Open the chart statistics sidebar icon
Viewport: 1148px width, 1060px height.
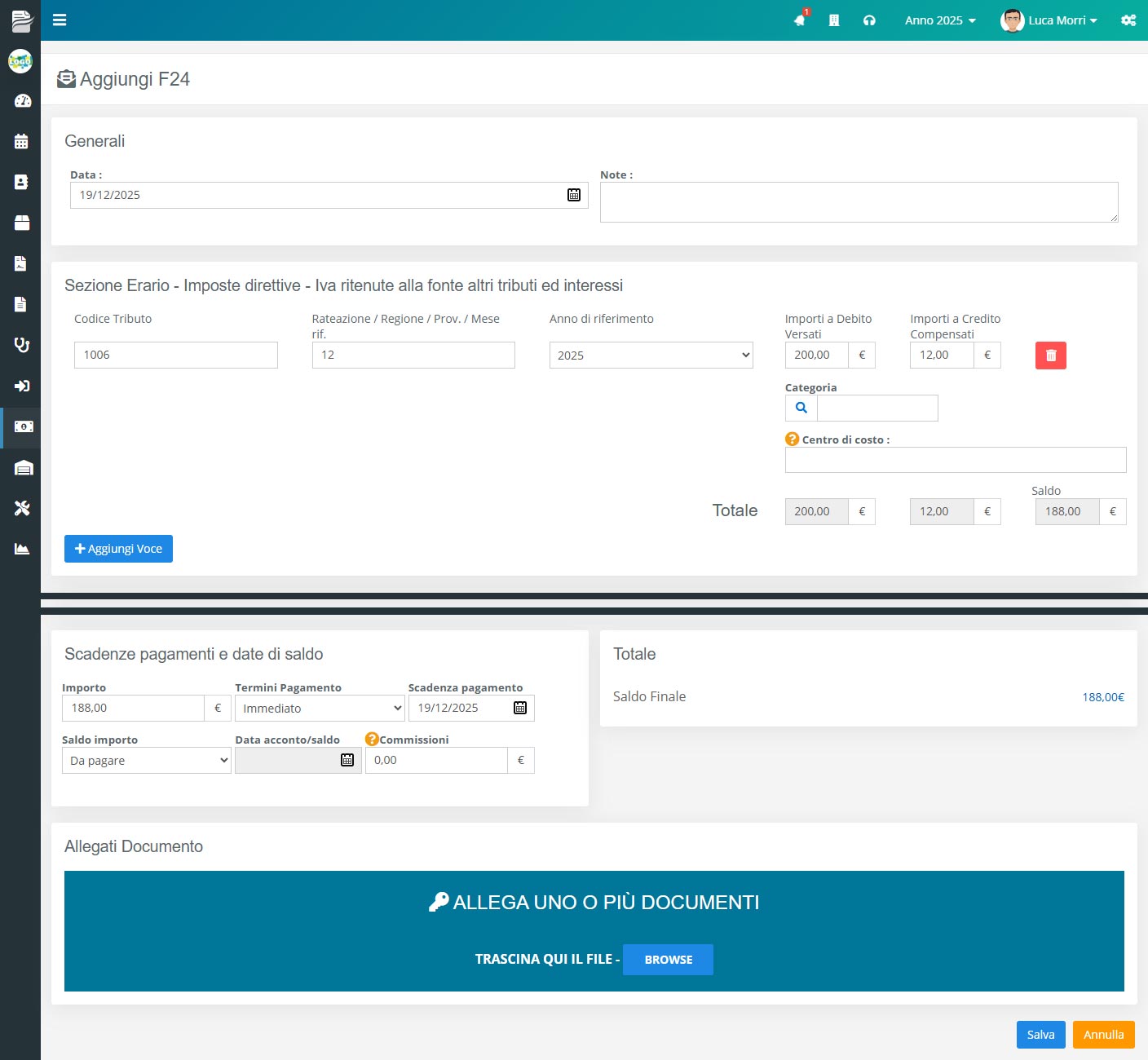[22, 549]
